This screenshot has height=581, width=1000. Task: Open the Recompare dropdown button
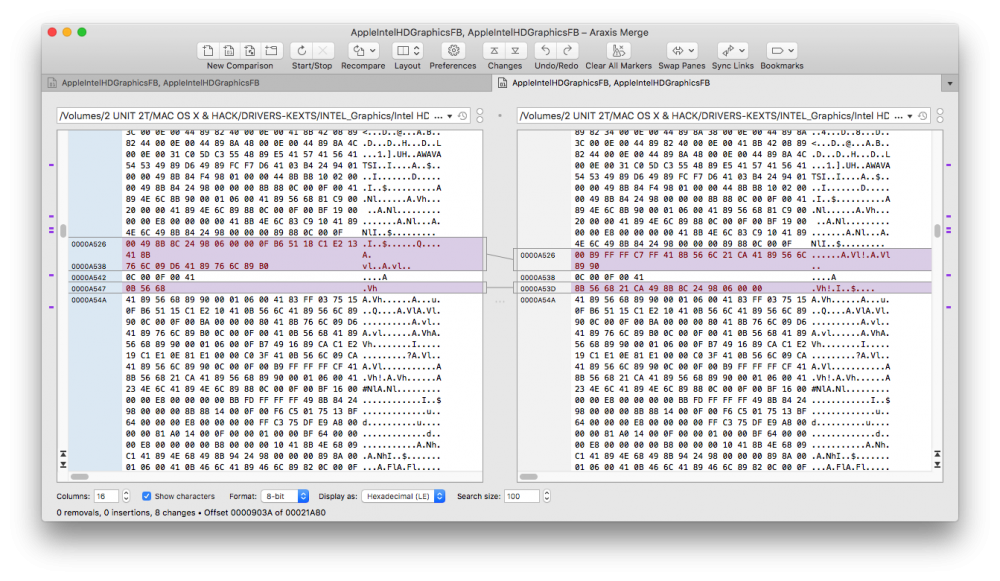[x=365, y=50]
